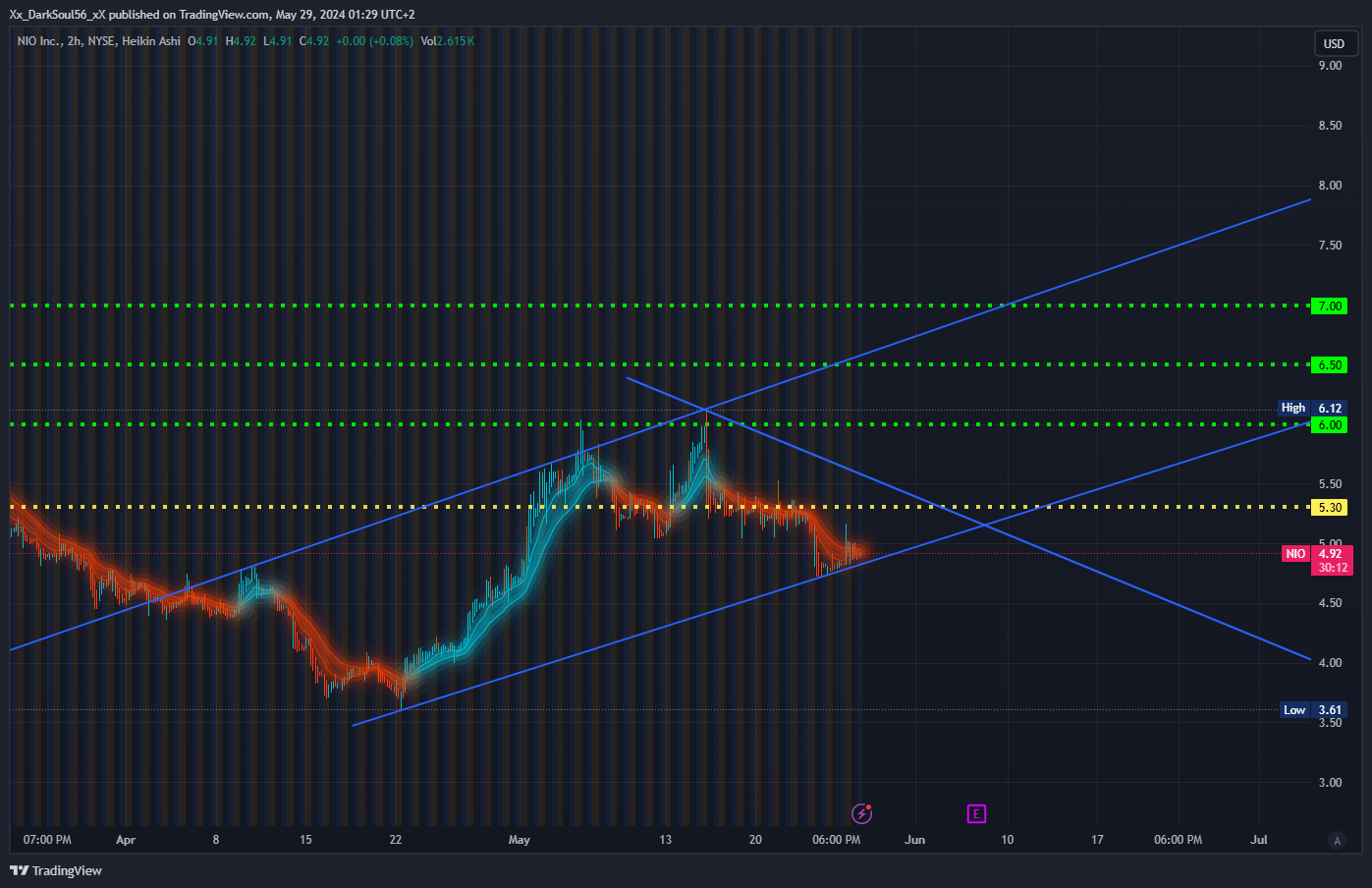Viewport: 1372px width, 888px height.
Task: Click the 07:00 PM time axis label
Action: coord(47,840)
